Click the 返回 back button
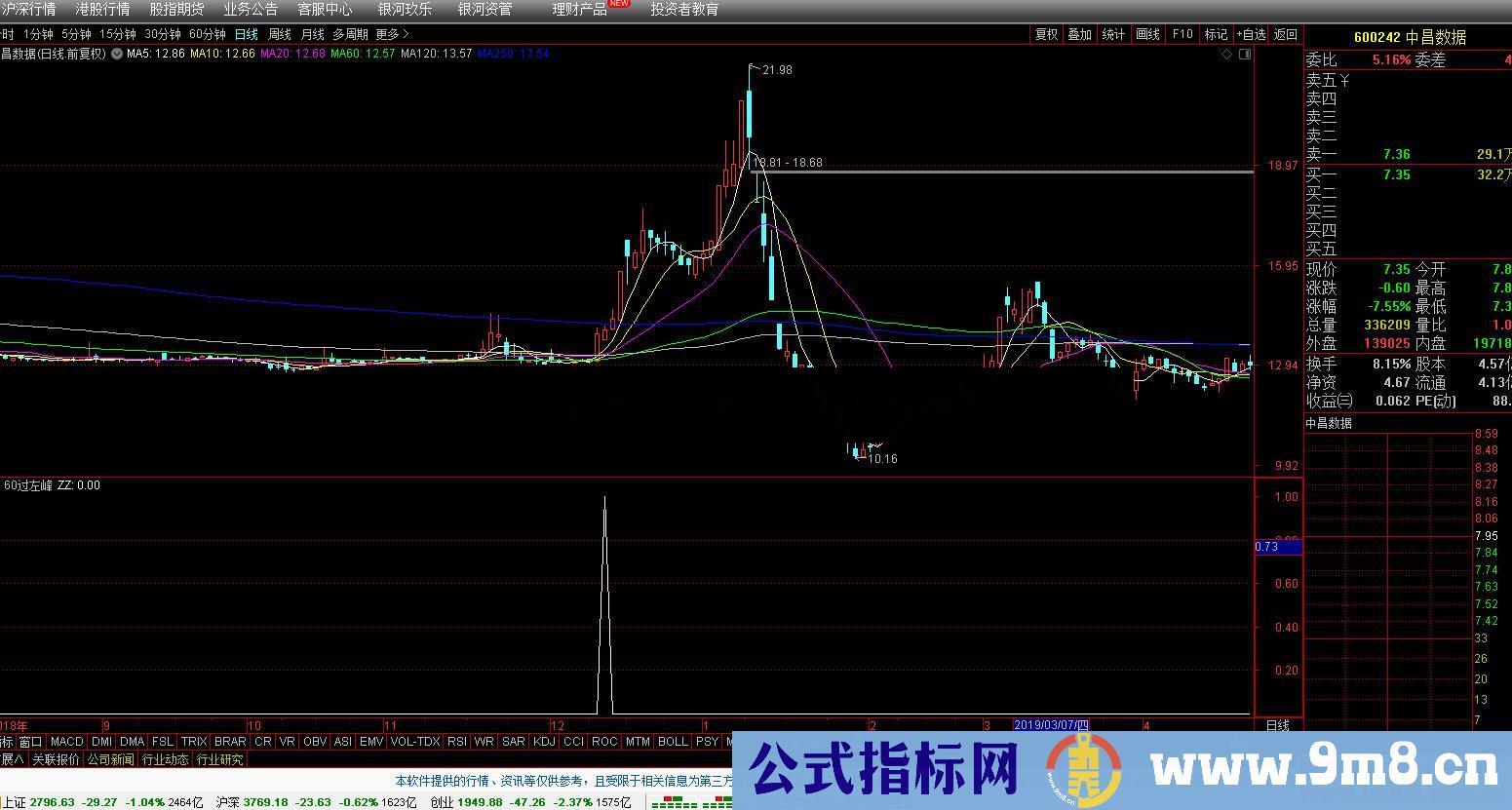The image size is (1512, 810). 1286,34
